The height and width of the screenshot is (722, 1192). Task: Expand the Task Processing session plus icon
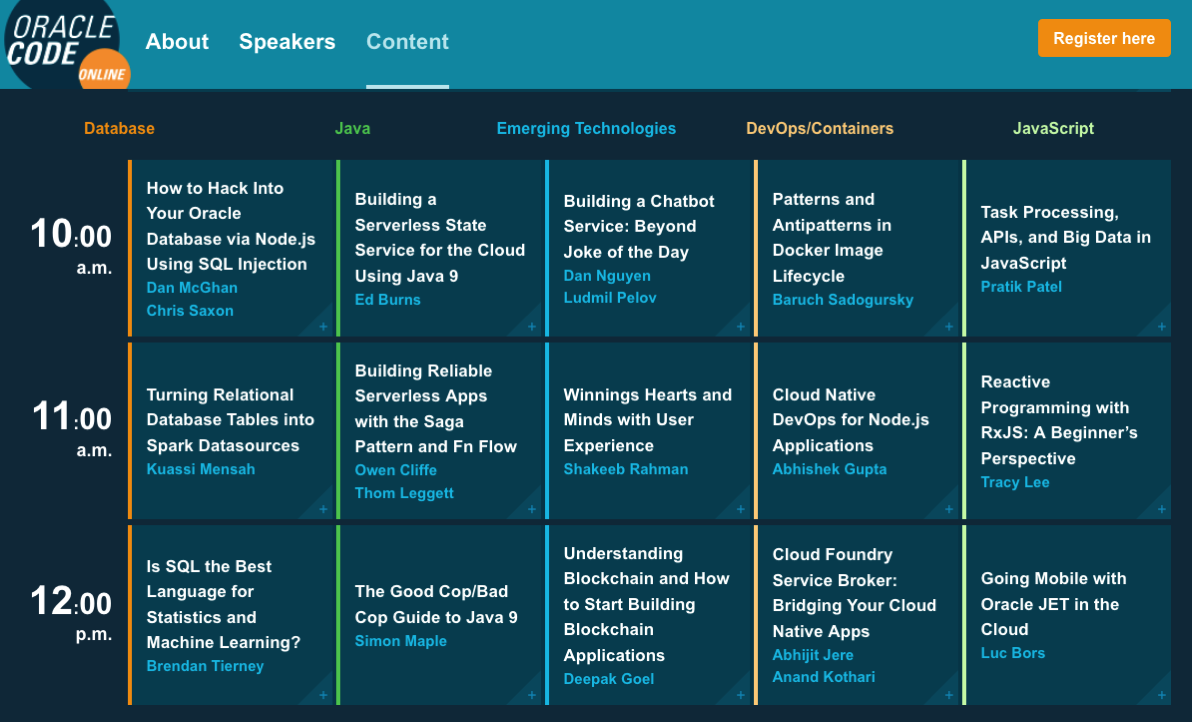(1162, 327)
